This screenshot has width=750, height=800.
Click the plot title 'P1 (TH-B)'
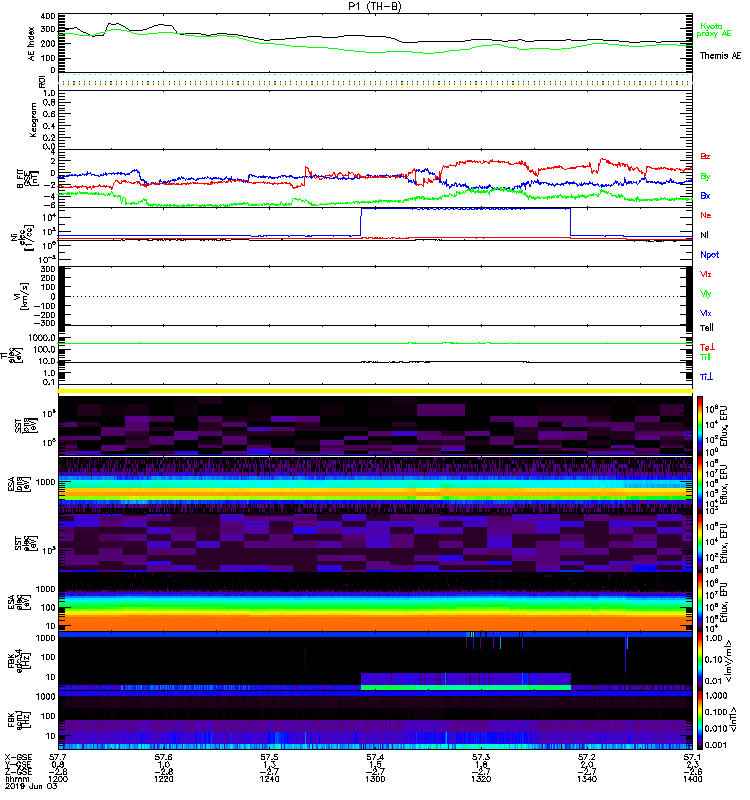(x=375, y=6)
